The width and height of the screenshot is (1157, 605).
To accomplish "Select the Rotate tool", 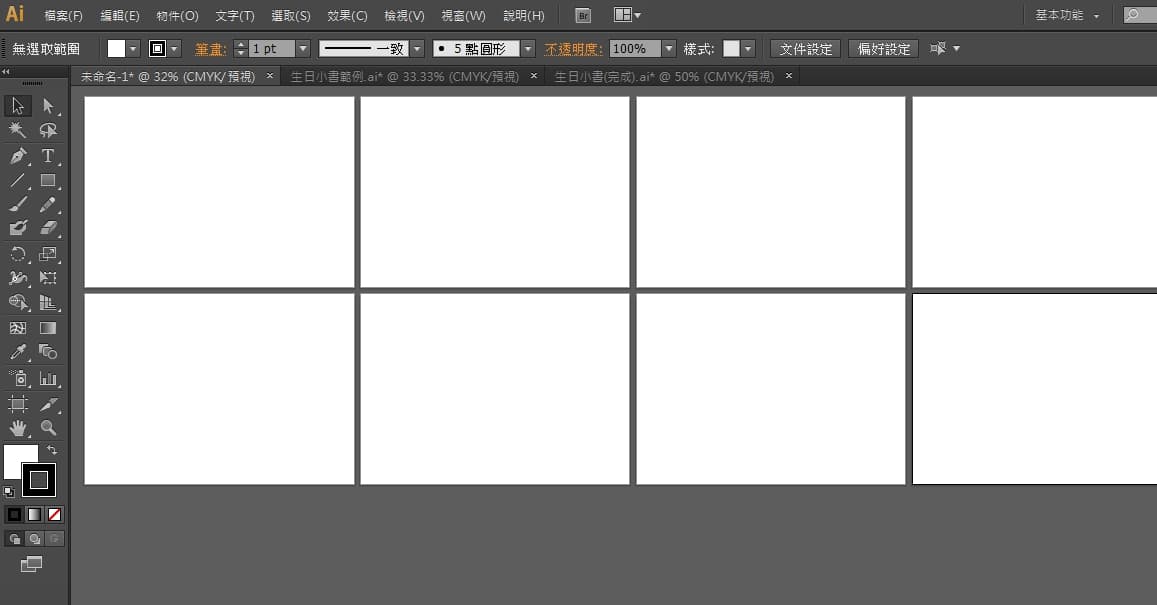I will pyautogui.click(x=18, y=255).
